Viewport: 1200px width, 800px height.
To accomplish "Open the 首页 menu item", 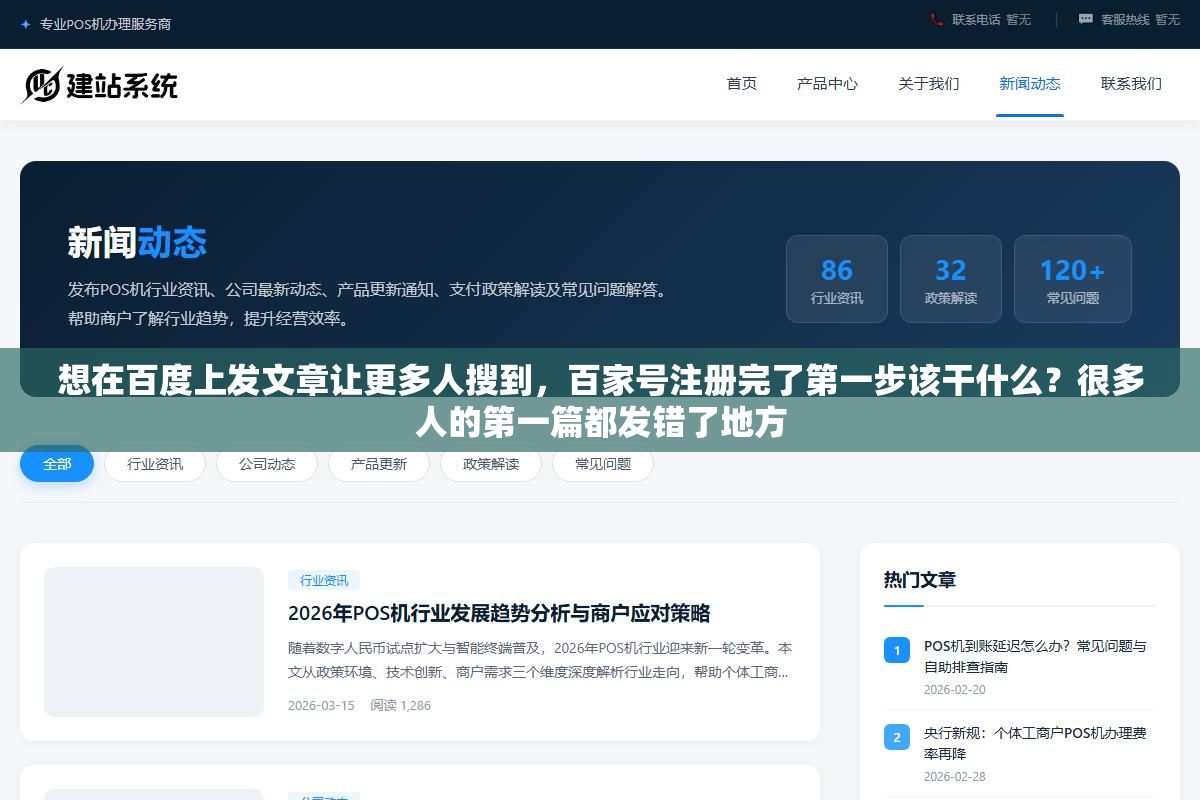I will [742, 84].
